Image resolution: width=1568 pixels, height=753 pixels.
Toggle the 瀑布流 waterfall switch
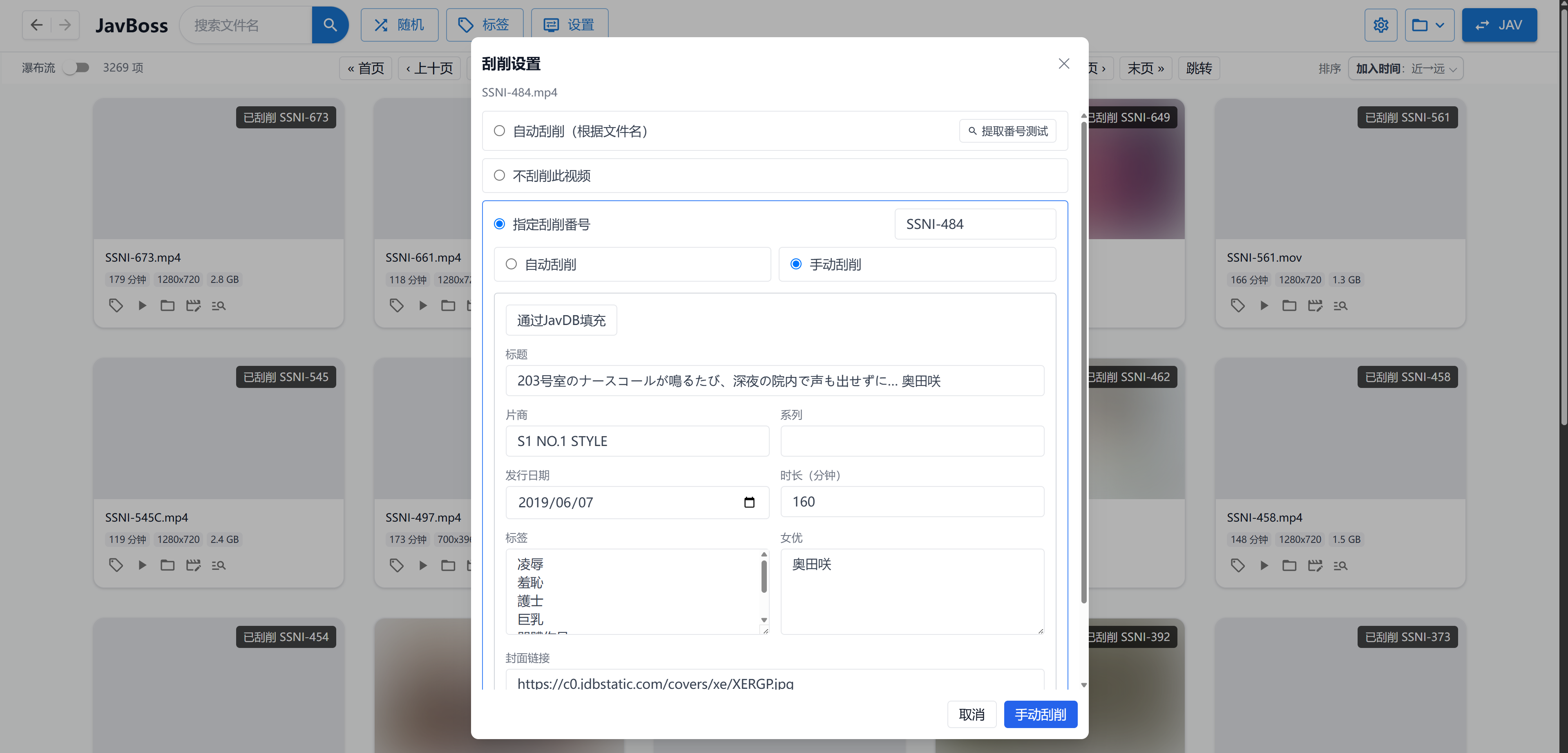point(77,67)
